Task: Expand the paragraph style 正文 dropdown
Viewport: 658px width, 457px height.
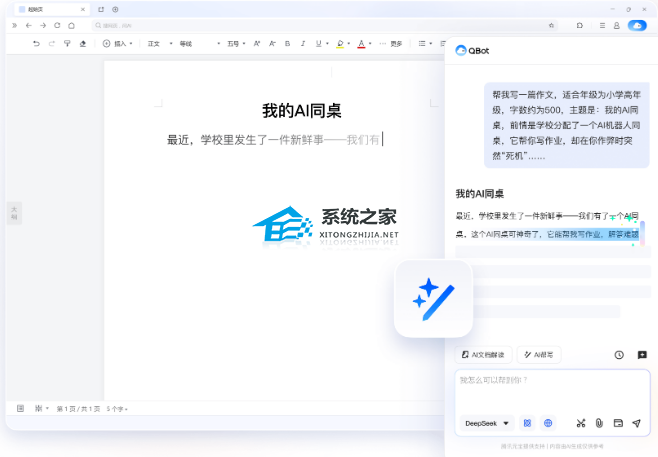Action: click(x=160, y=44)
